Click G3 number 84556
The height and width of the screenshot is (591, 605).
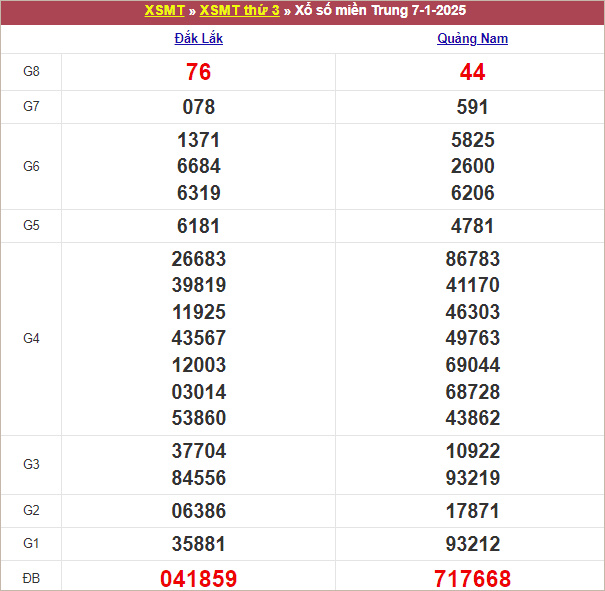[198, 478]
